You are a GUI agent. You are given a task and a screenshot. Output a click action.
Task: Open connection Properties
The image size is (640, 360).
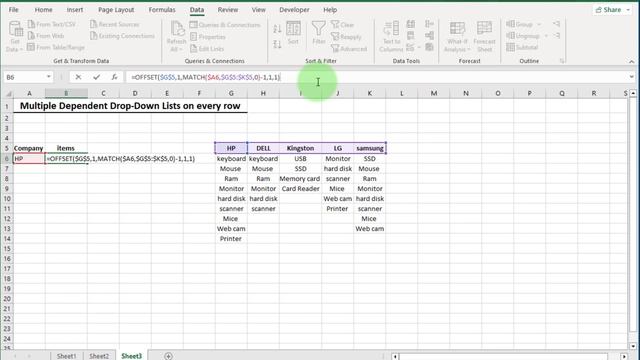[208, 37]
